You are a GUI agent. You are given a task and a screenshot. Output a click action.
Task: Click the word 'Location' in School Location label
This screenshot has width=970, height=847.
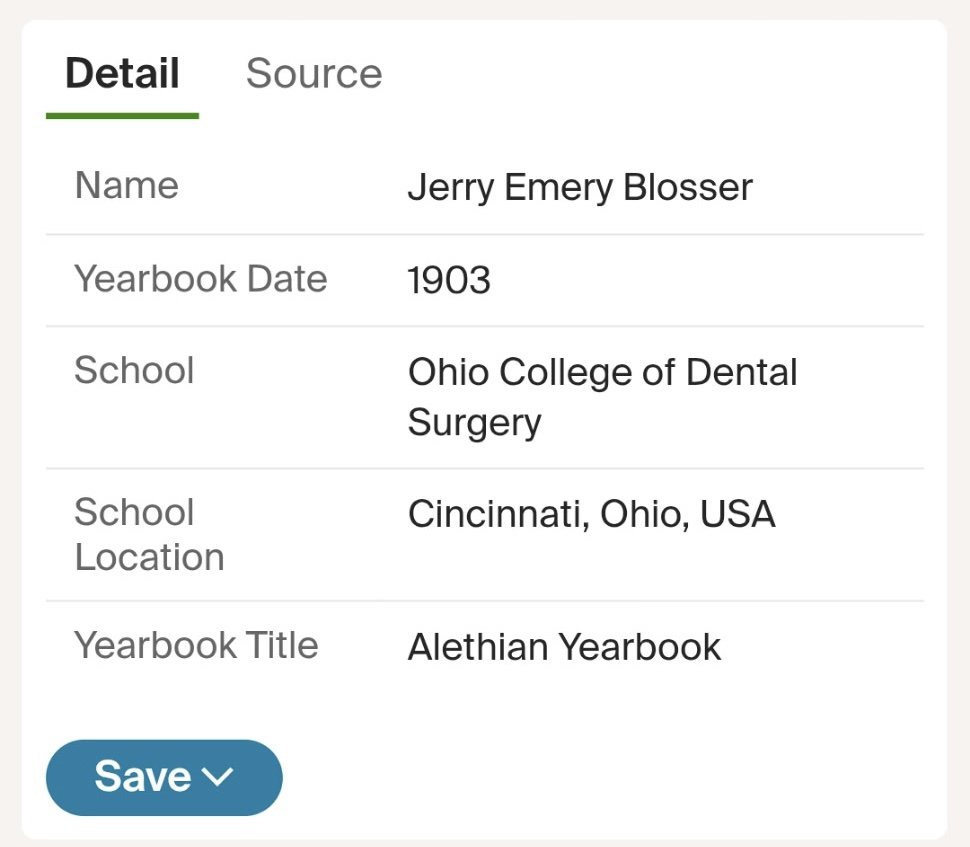click(149, 557)
